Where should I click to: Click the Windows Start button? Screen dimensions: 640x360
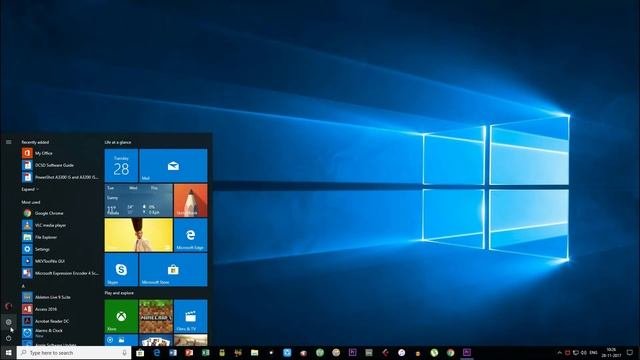point(8,353)
